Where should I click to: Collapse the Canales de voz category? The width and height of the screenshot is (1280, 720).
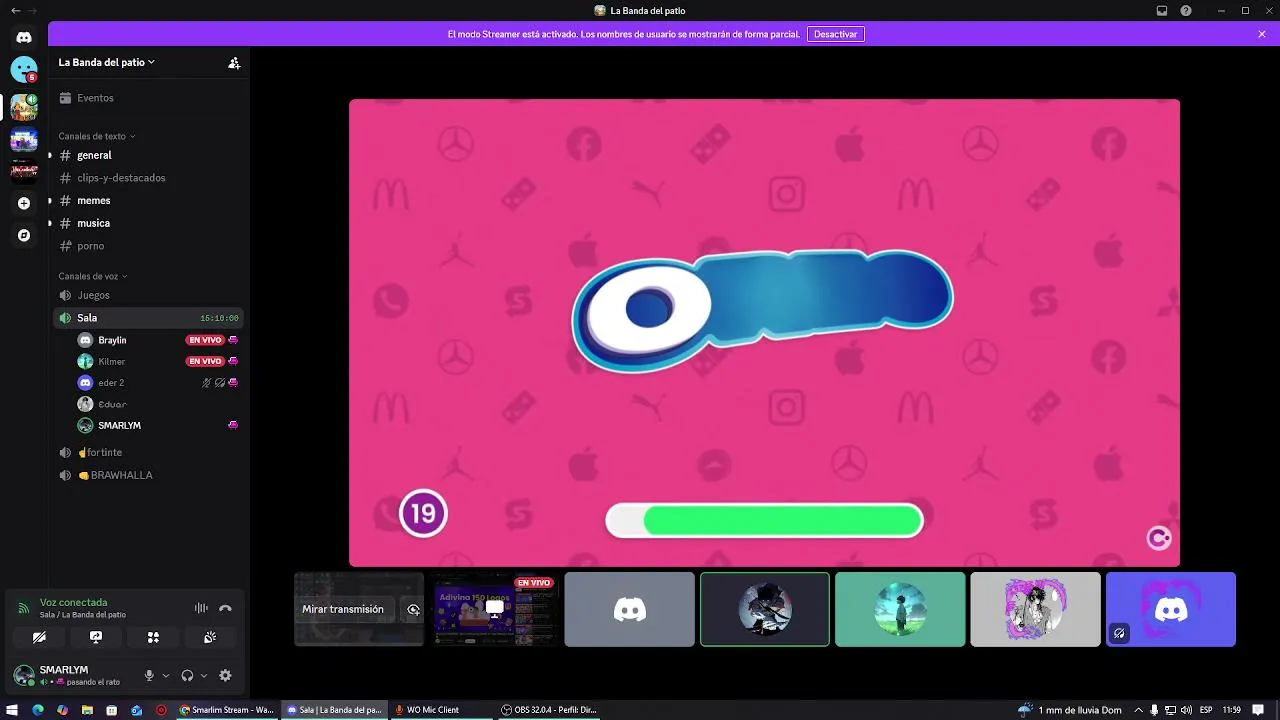point(93,276)
